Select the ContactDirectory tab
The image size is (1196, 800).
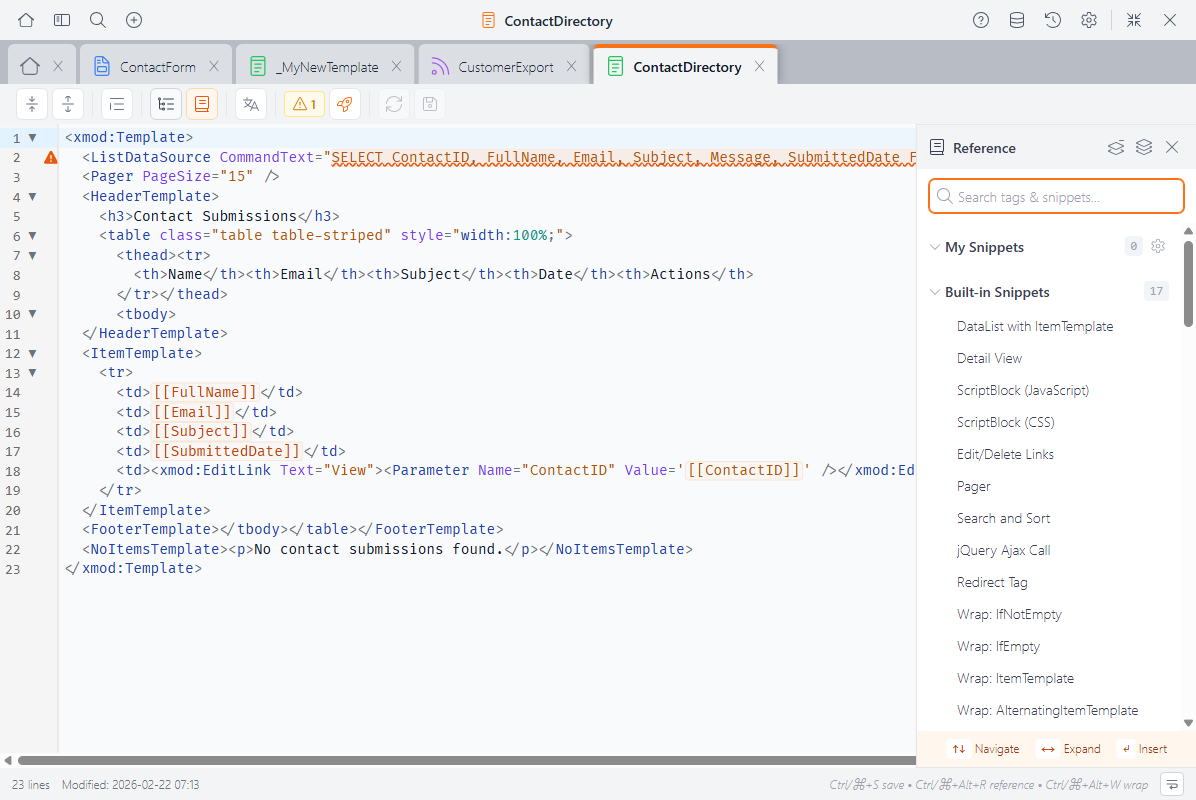click(686, 67)
